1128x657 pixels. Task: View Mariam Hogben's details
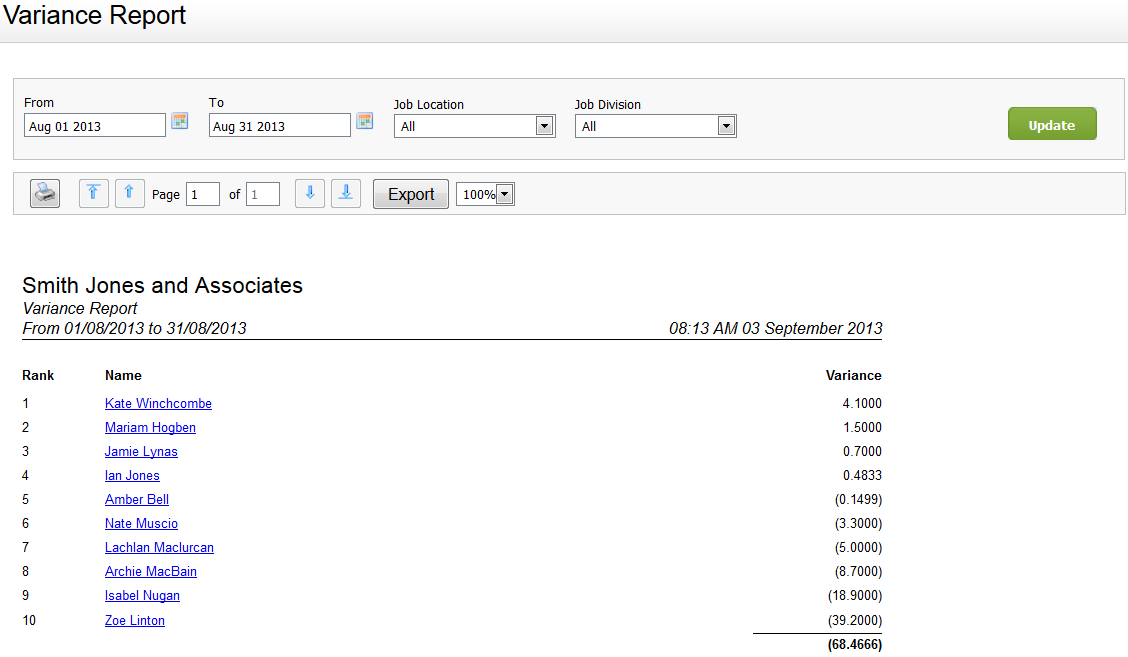150,427
